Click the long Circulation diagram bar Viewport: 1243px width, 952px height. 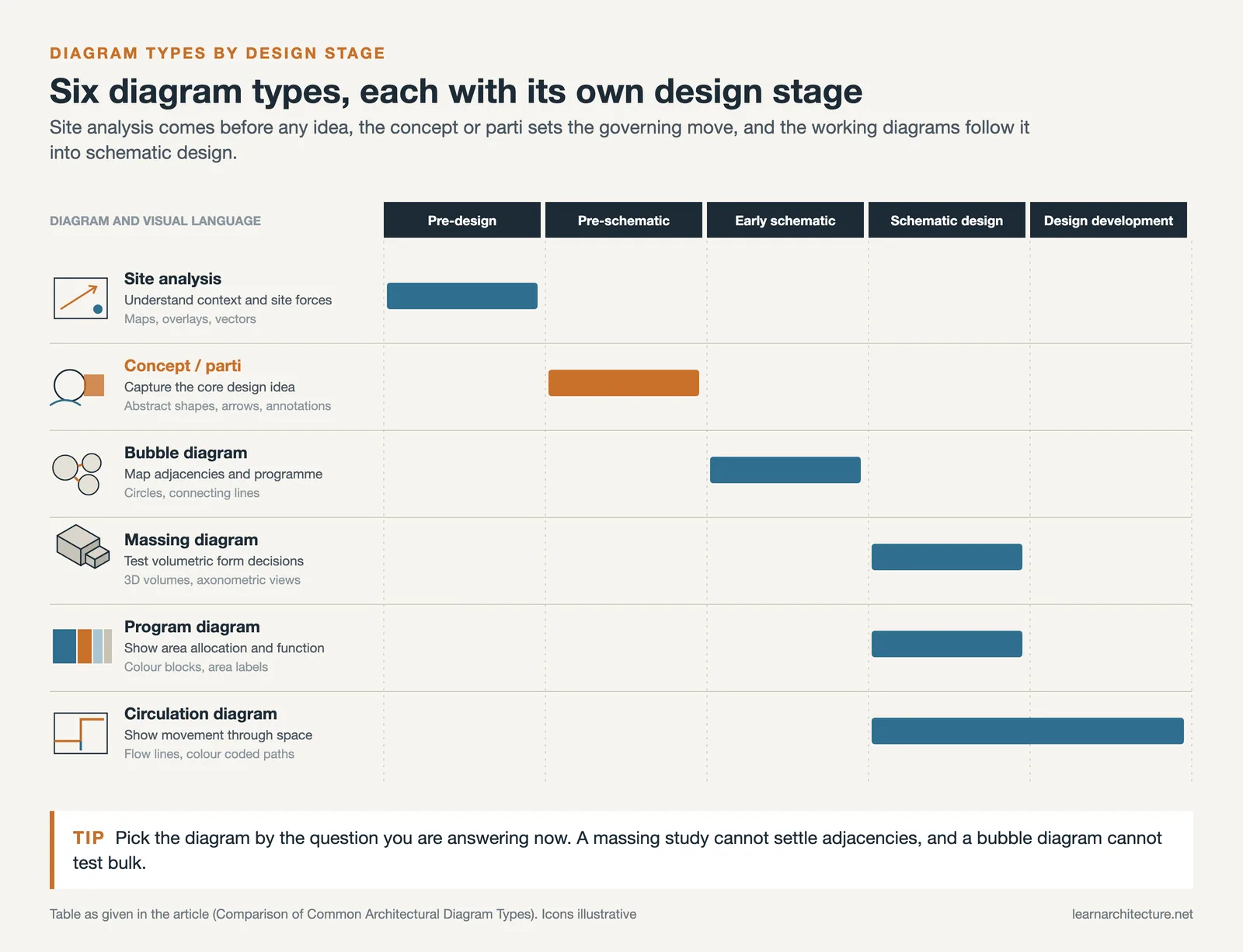(x=1028, y=731)
